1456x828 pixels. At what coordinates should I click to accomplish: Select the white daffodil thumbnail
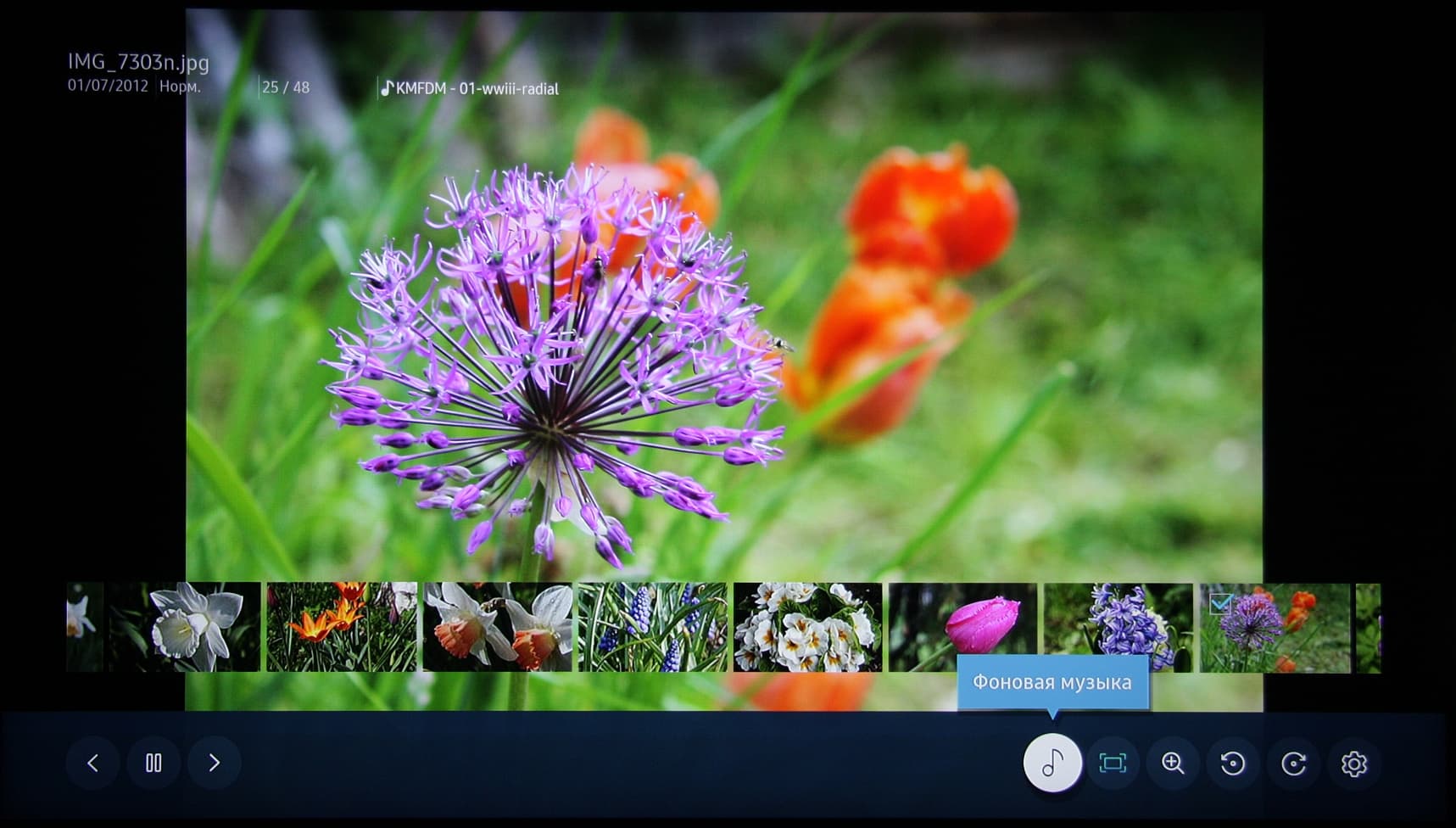(x=186, y=627)
